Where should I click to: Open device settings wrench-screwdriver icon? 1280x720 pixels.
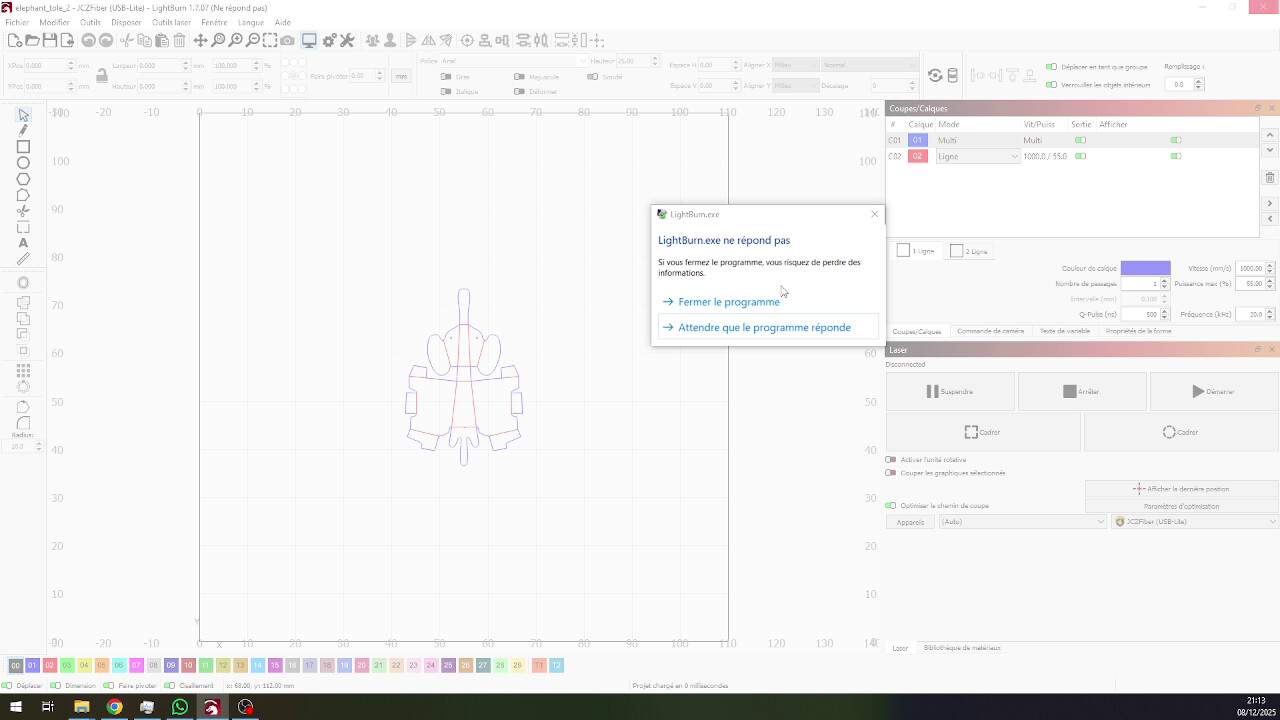(347, 41)
